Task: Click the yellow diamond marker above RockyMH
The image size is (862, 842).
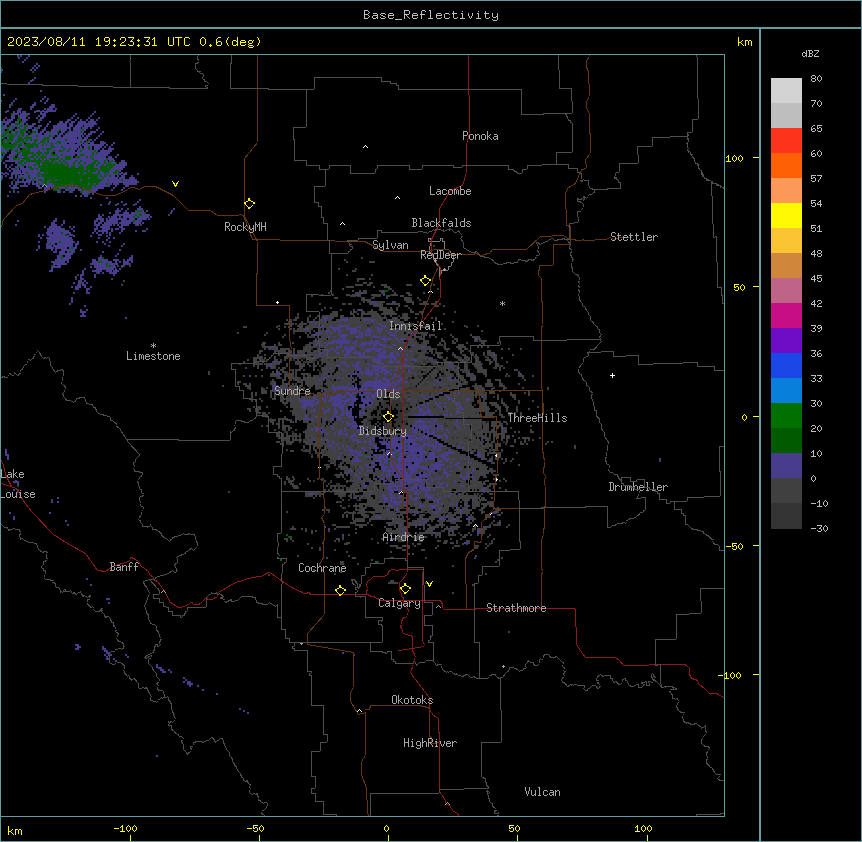Action: (250, 204)
